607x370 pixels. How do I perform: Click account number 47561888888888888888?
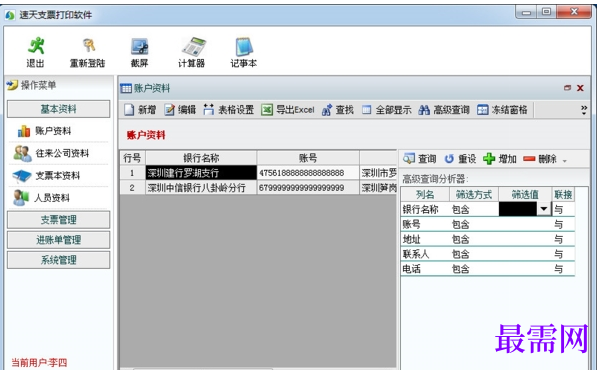coord(308,173)
